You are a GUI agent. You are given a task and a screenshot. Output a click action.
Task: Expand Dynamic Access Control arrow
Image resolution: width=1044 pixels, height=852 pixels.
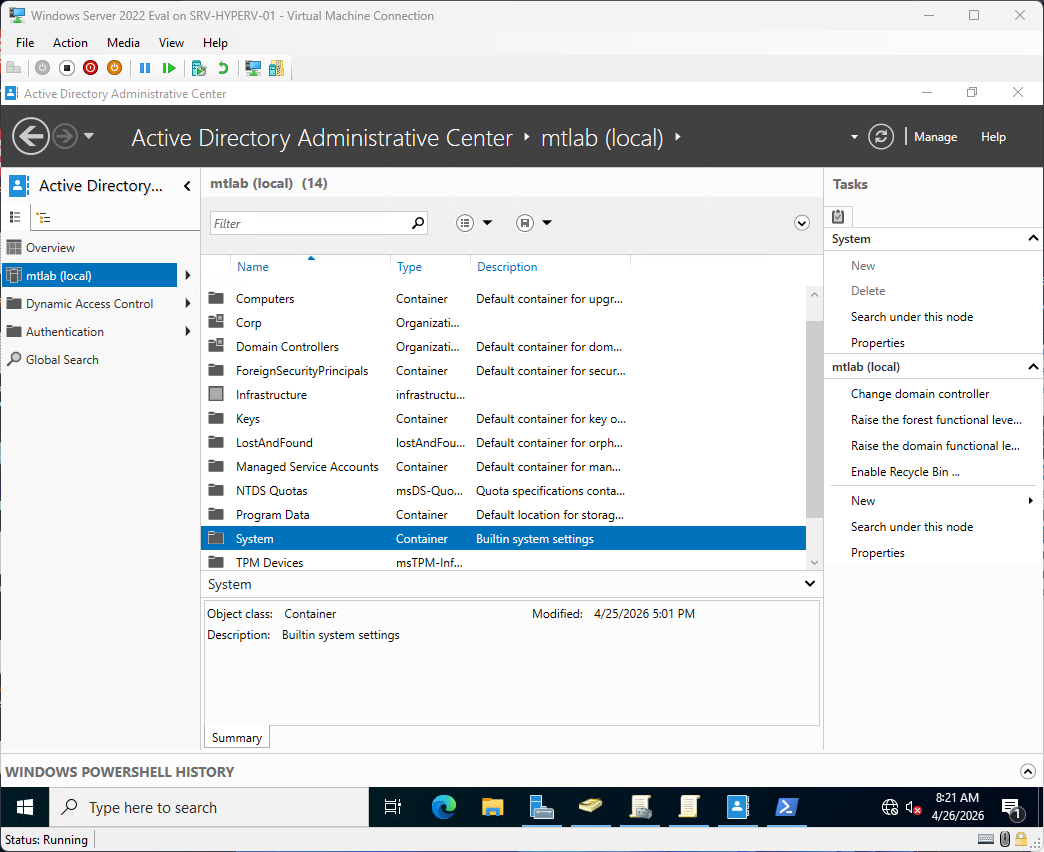point(188,304)
